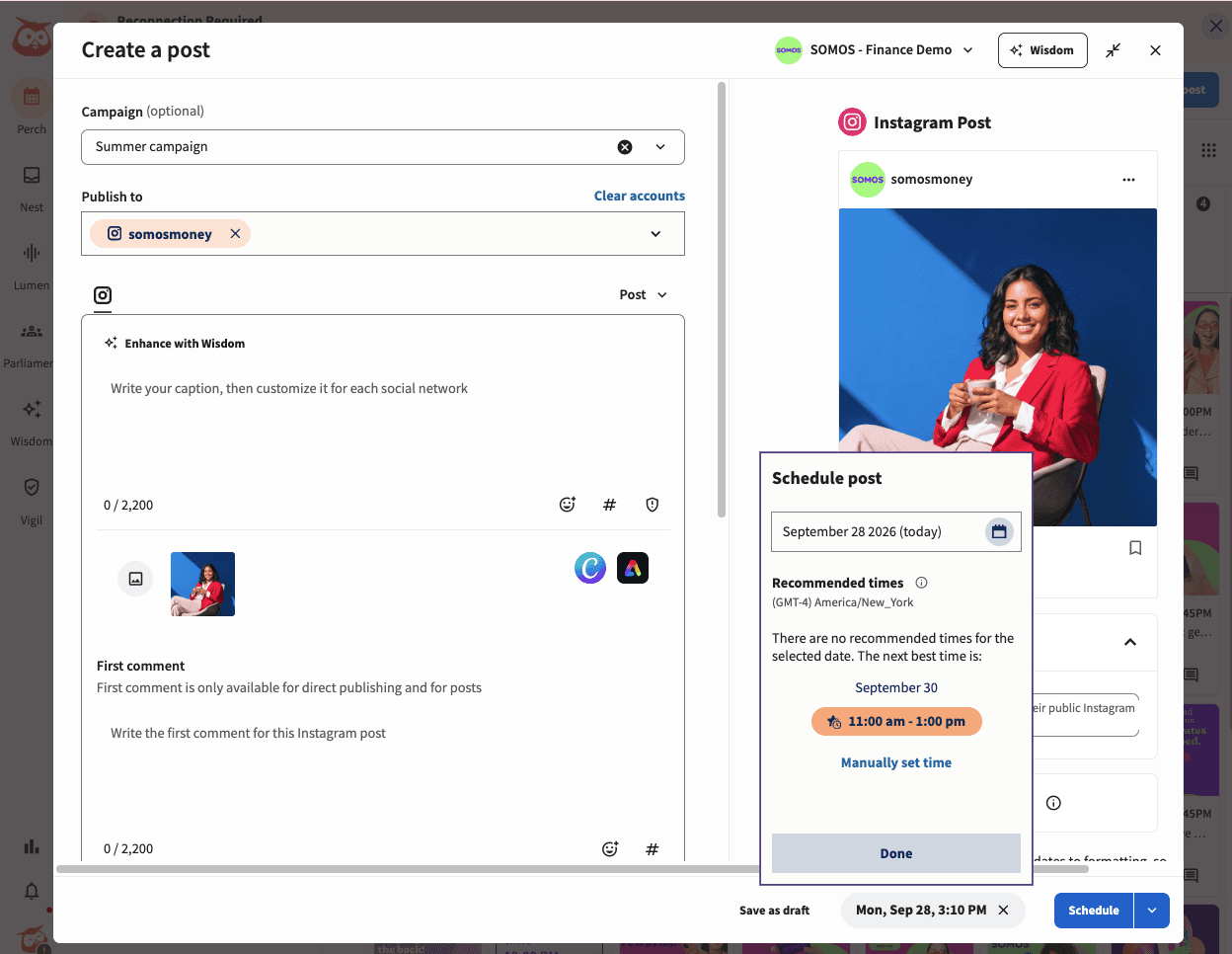Open the apps grid icon in background window

tap(1208, 150)
